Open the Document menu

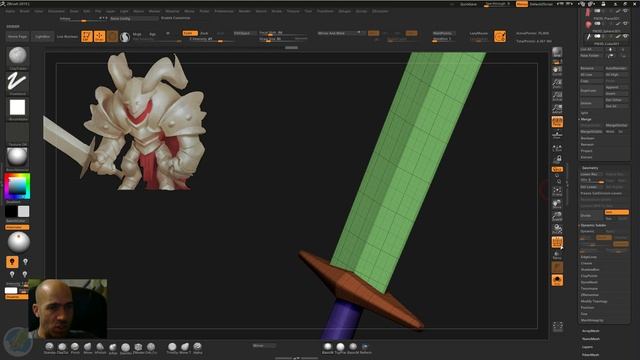56,11
